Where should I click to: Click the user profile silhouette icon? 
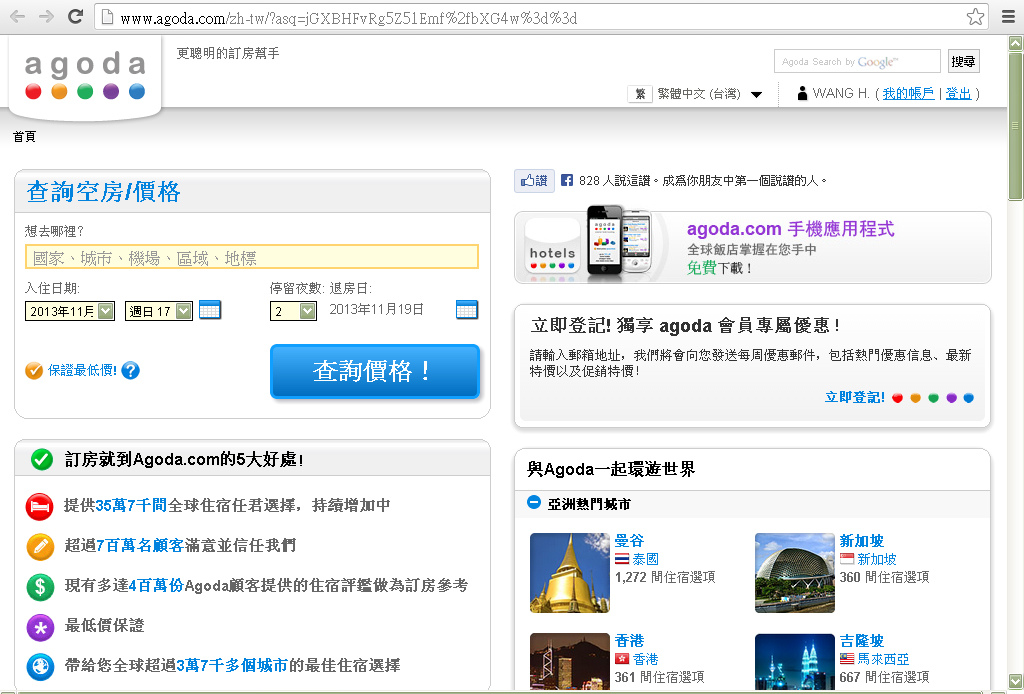click(802, 93)
